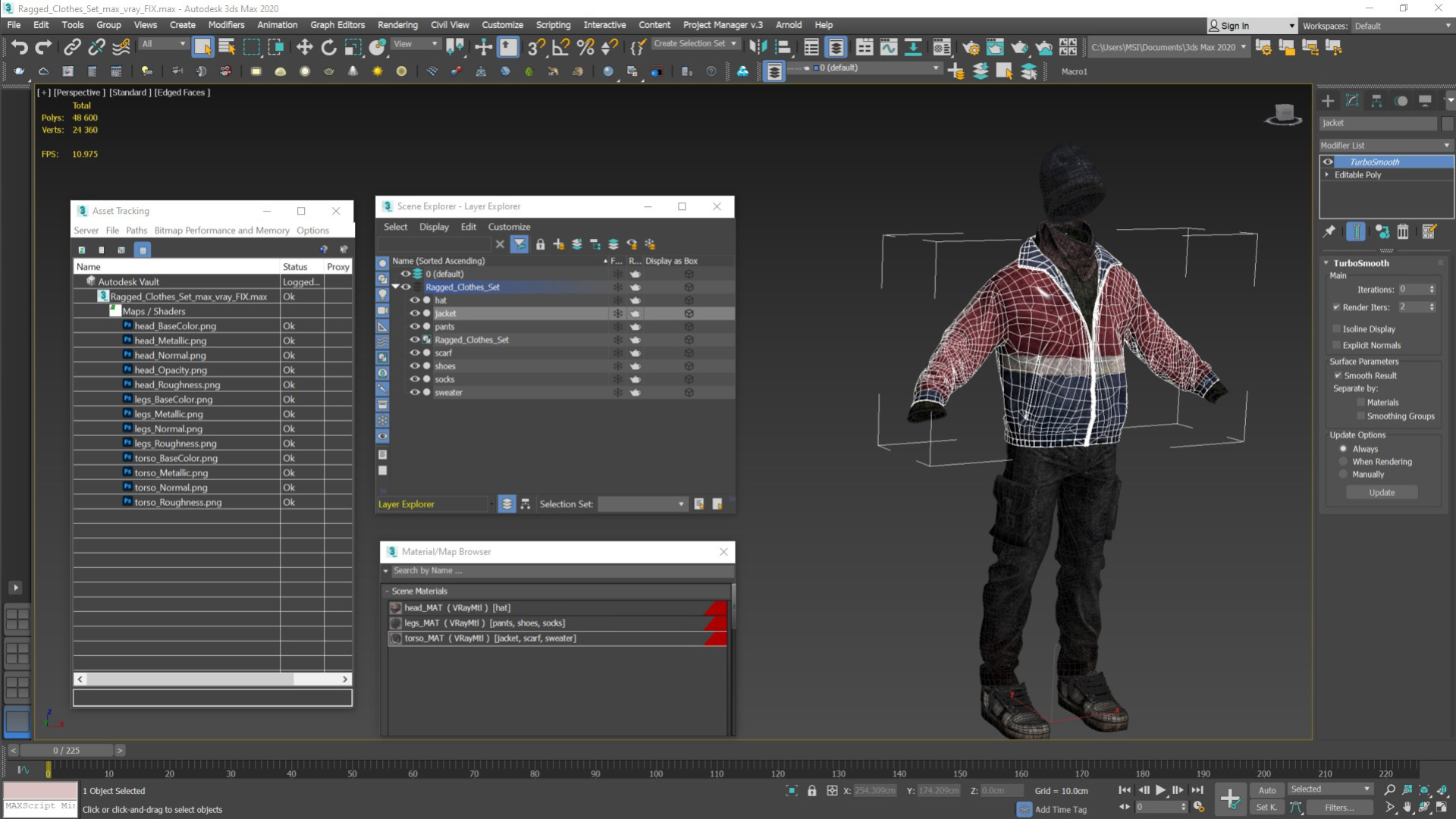
Task: Choose the Select and Rotate tool
Action: click(x=328, y=48)
